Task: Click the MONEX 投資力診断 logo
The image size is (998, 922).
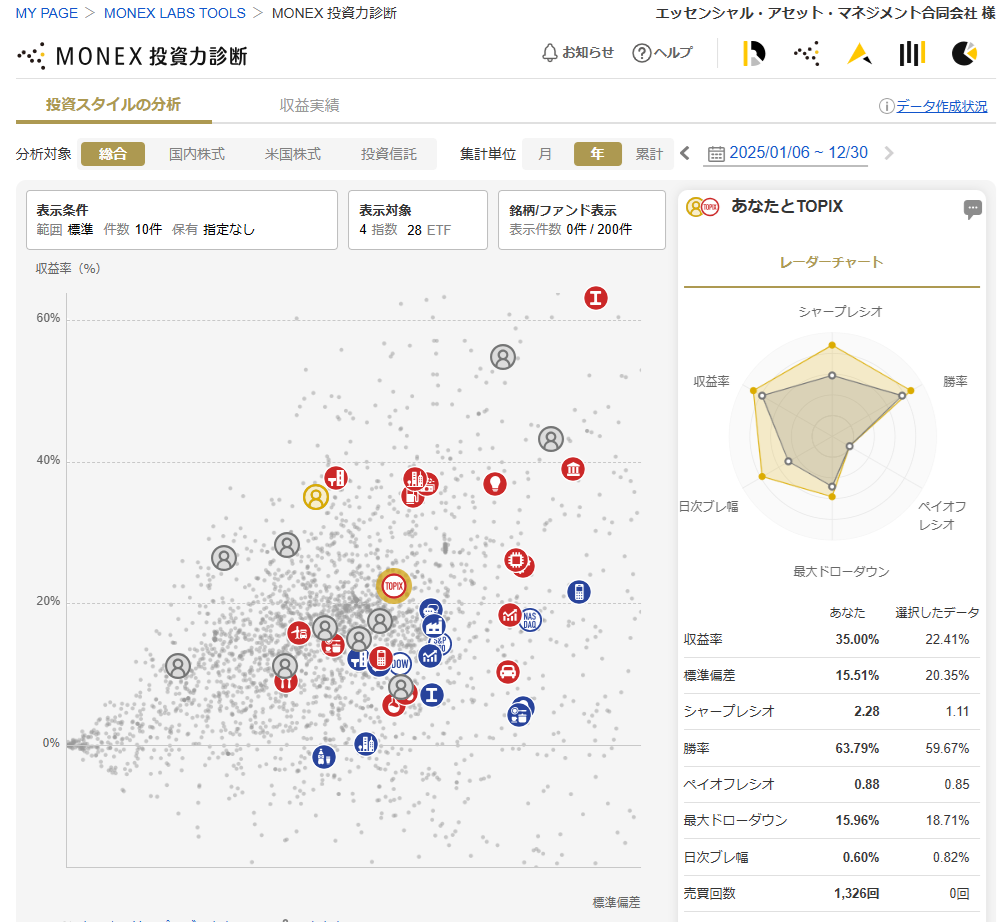Action: click(132, 56)
